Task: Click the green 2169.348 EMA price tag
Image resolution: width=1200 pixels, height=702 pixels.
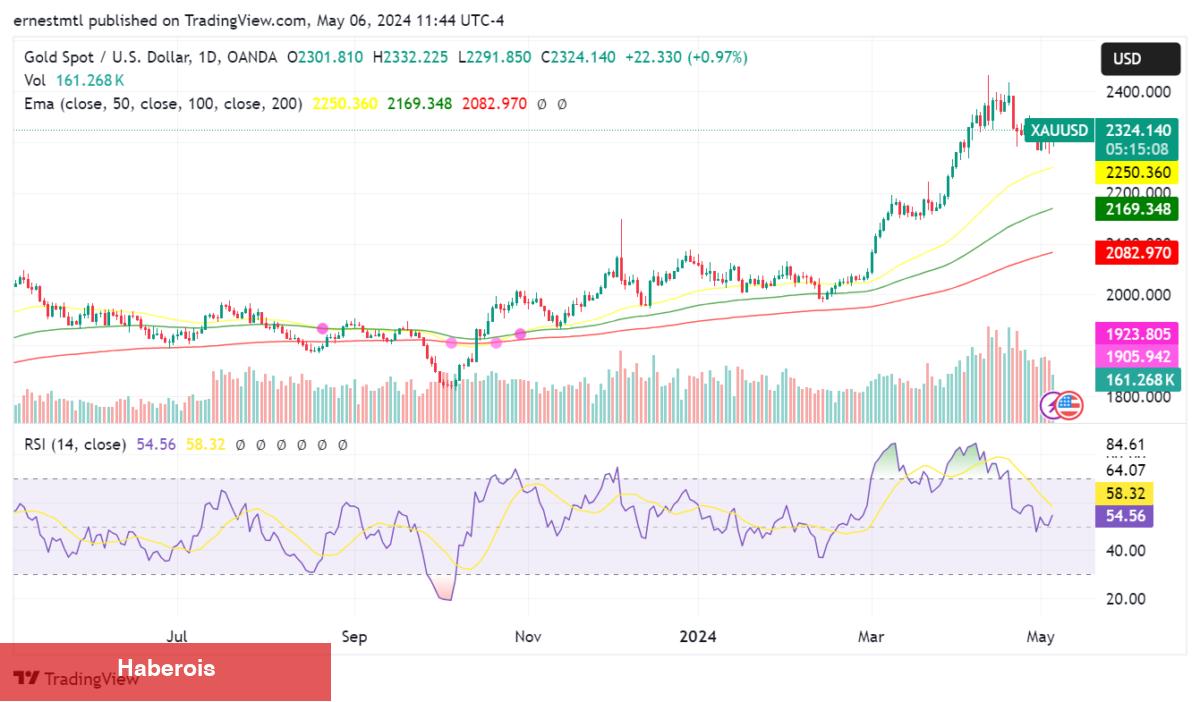Action: tap(1138, 209)
